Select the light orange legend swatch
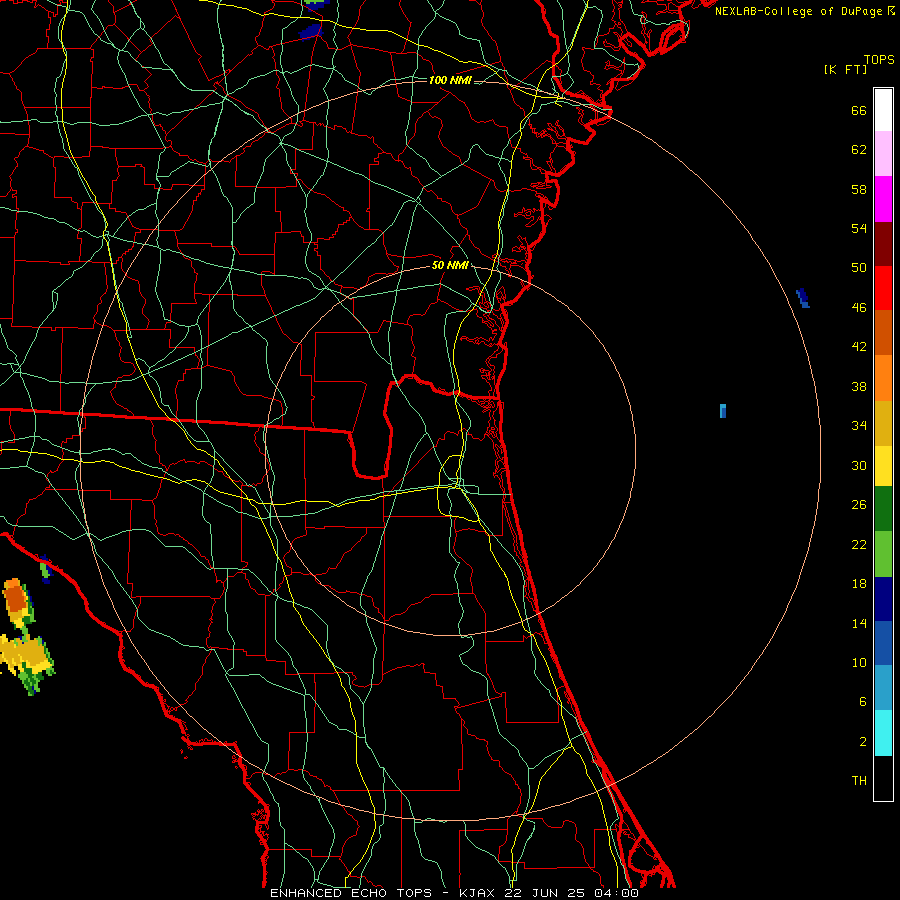 point(883,378)
